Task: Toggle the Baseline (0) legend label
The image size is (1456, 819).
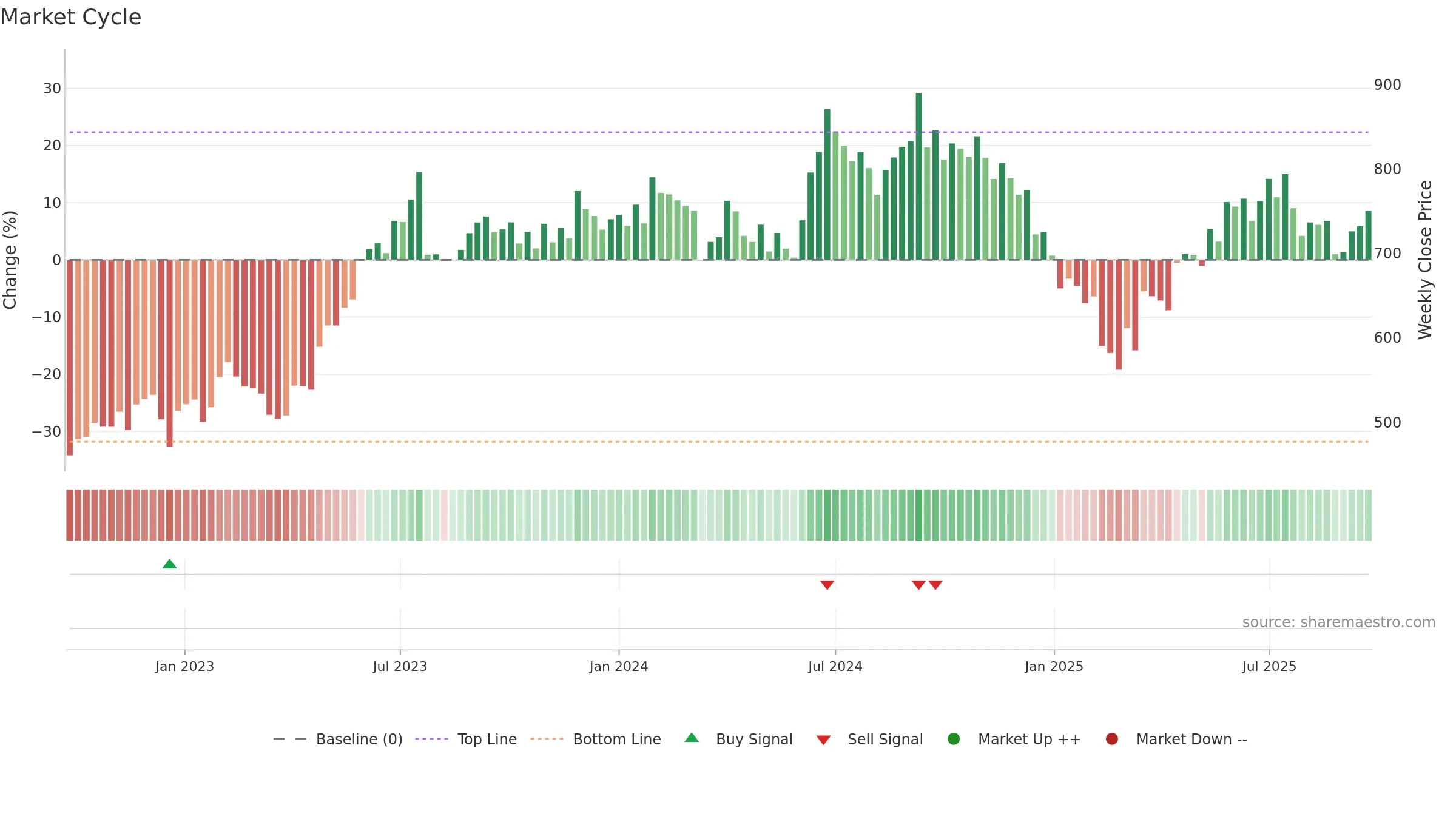Action: point(359,739)
